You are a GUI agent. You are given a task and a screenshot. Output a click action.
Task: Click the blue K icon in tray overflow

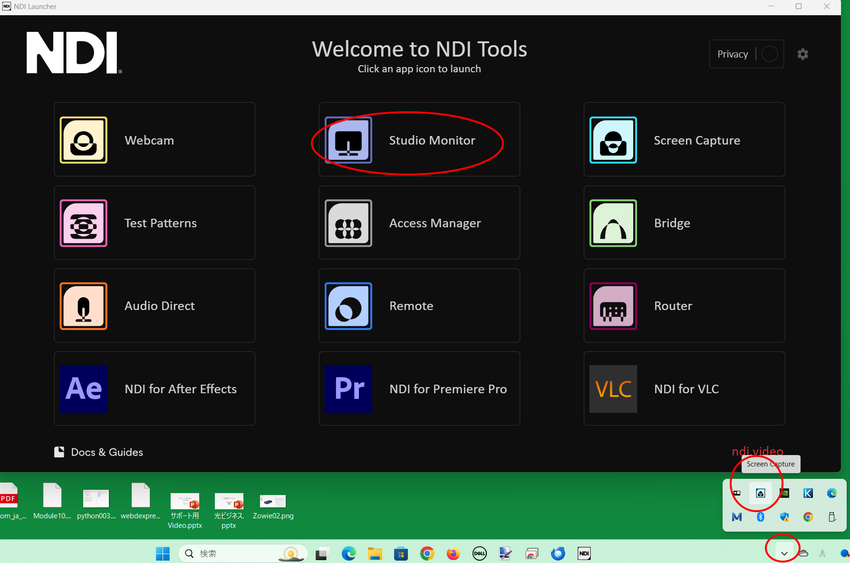(x=808, y=493)
